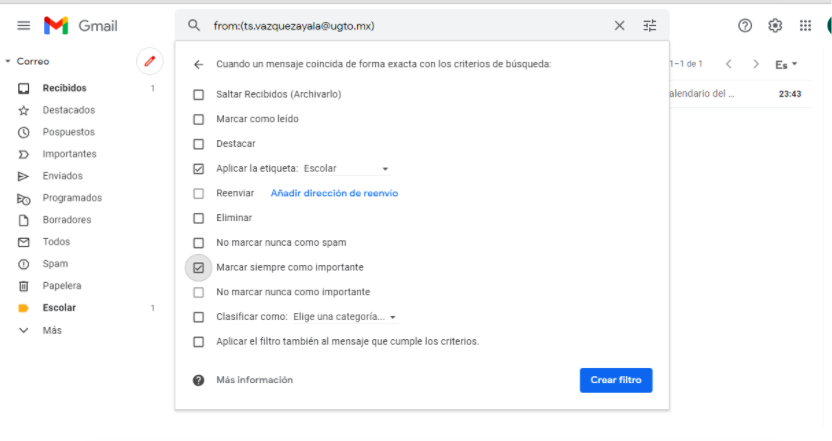Uncheck Marcar siempre como importante
Screen dimensions: 832x441
coord(198,267)
